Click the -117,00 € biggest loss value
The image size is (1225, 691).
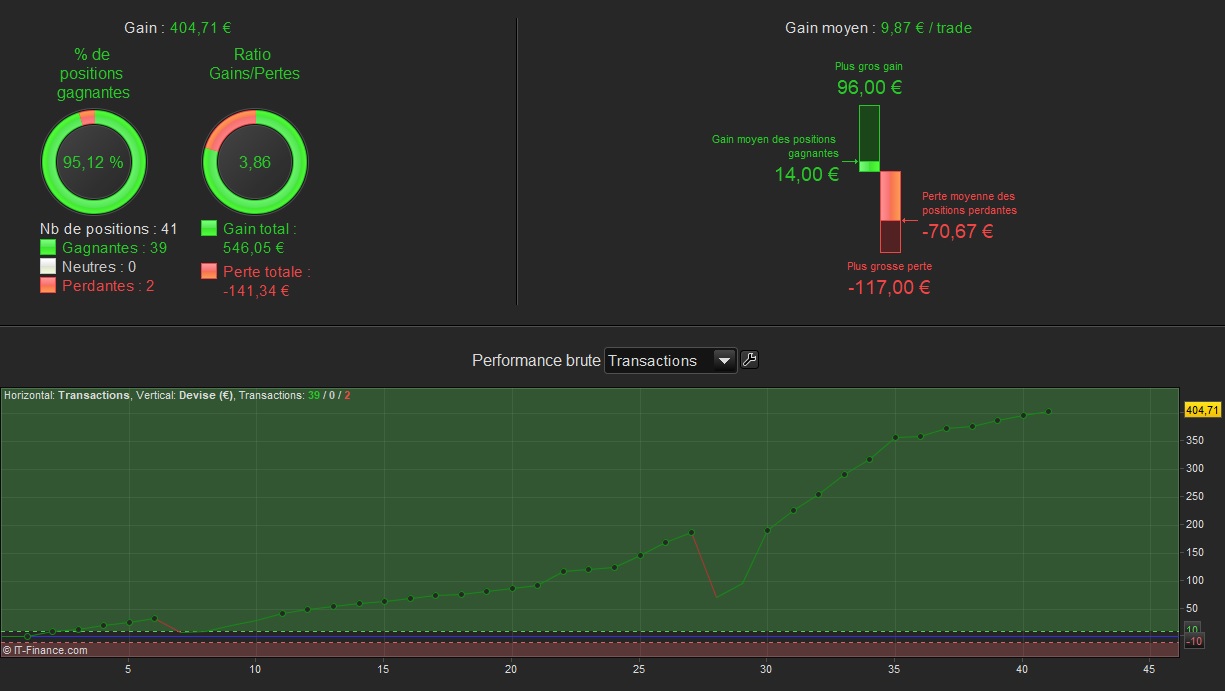(x=889, y=288)
